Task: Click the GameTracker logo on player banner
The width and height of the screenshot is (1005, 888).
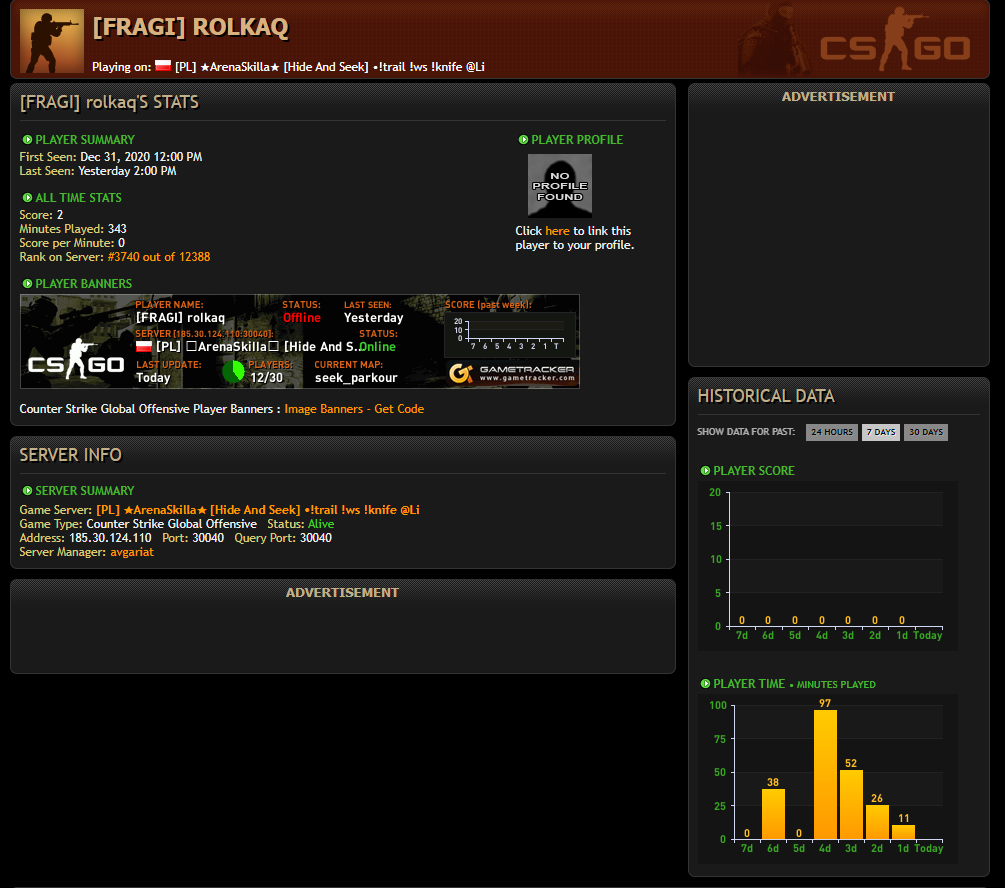Action: 513,373
